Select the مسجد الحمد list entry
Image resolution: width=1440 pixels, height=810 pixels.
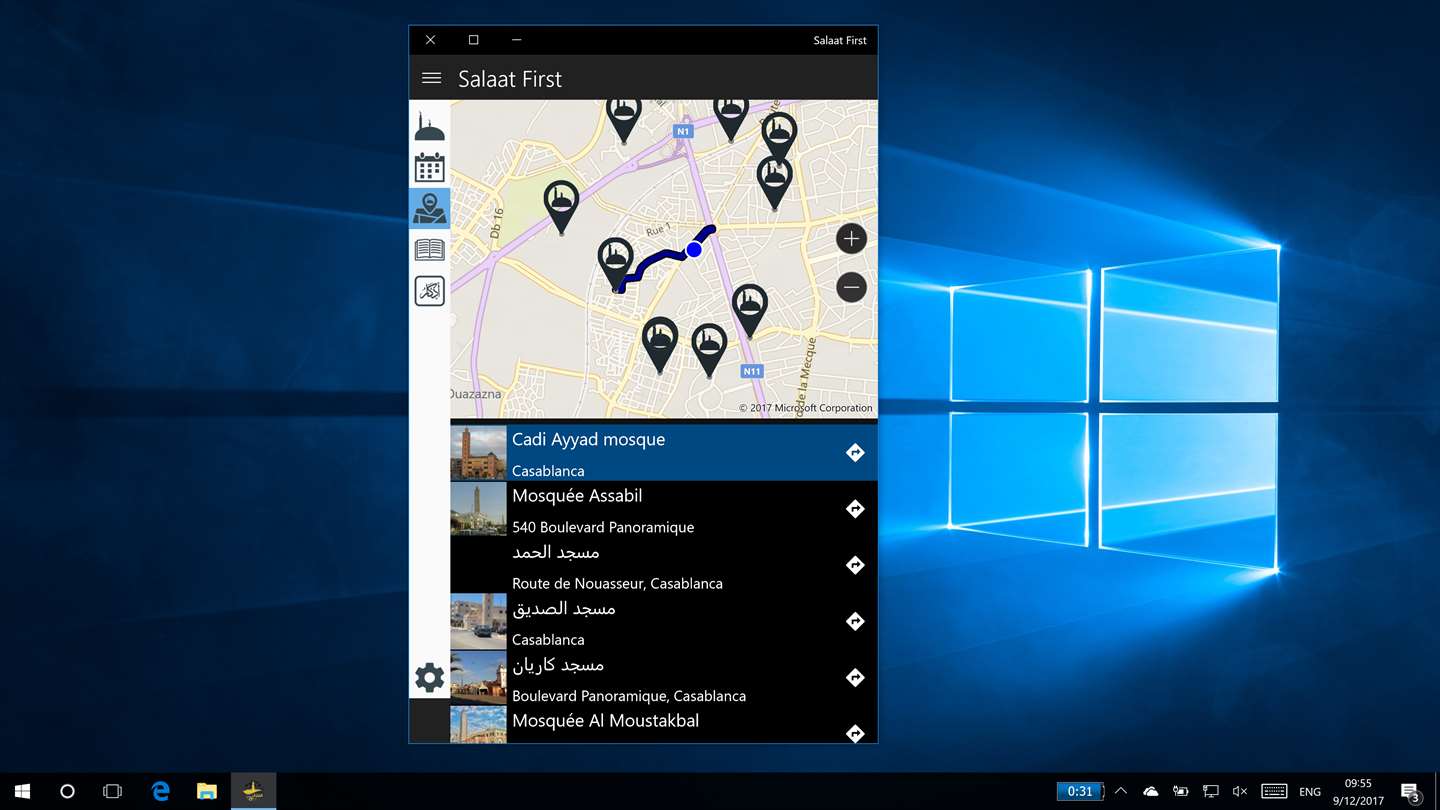[664, 565]
